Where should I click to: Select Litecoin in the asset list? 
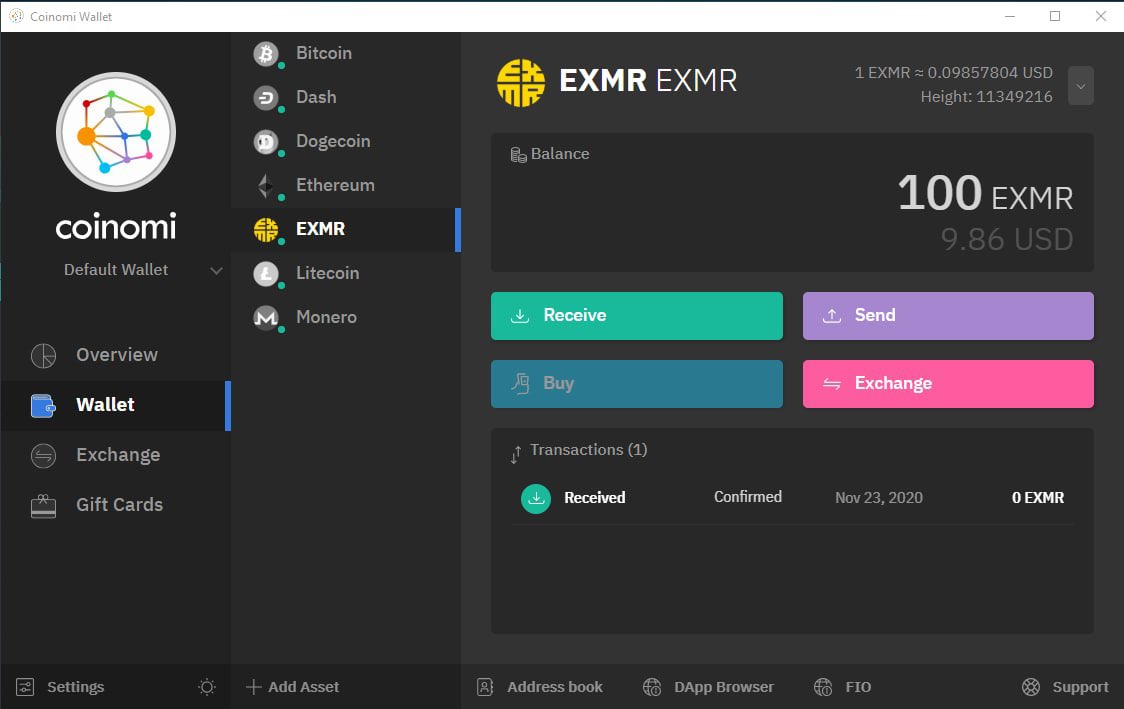pos(346,274)
